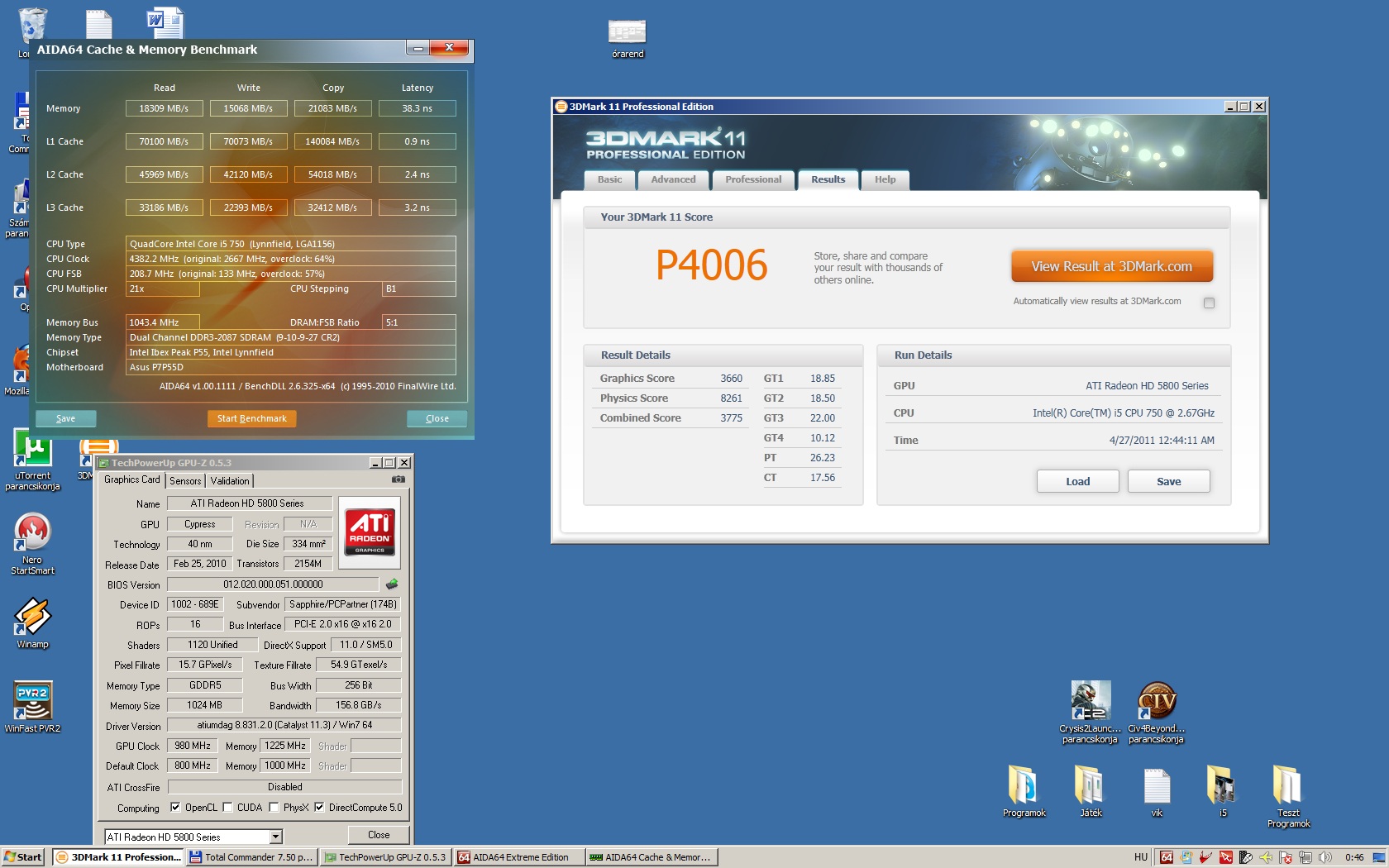The image size is (1389, 868).
Task: Click Start Benchmark in AIDA64
Action: click(251, 418)
